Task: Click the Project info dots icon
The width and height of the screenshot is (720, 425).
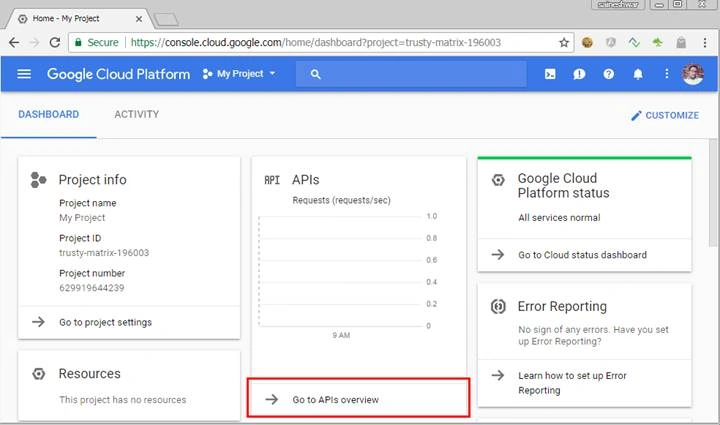Action: [38, 180]
